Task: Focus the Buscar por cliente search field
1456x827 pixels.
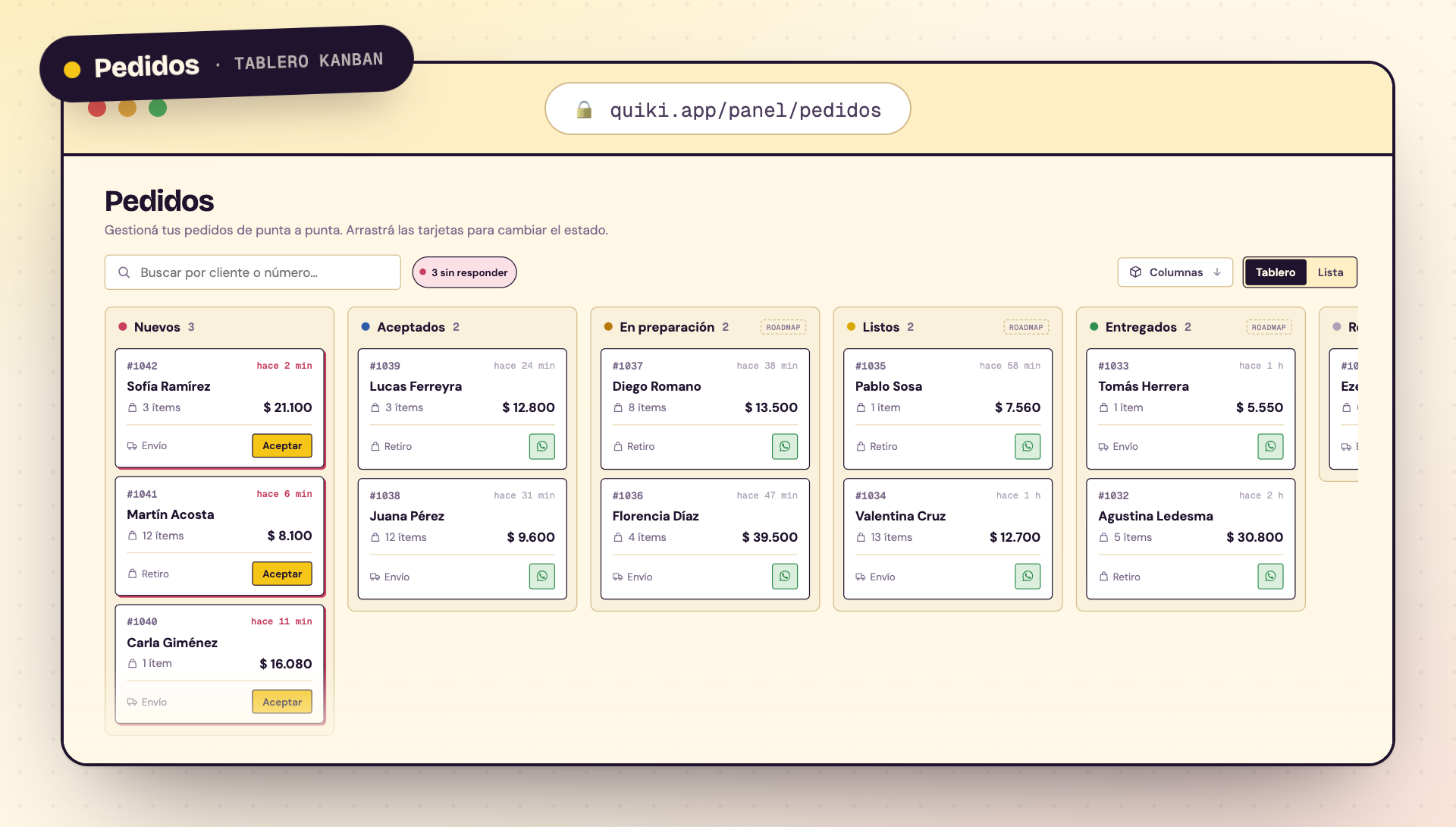Action: click(x=253, y=272)
